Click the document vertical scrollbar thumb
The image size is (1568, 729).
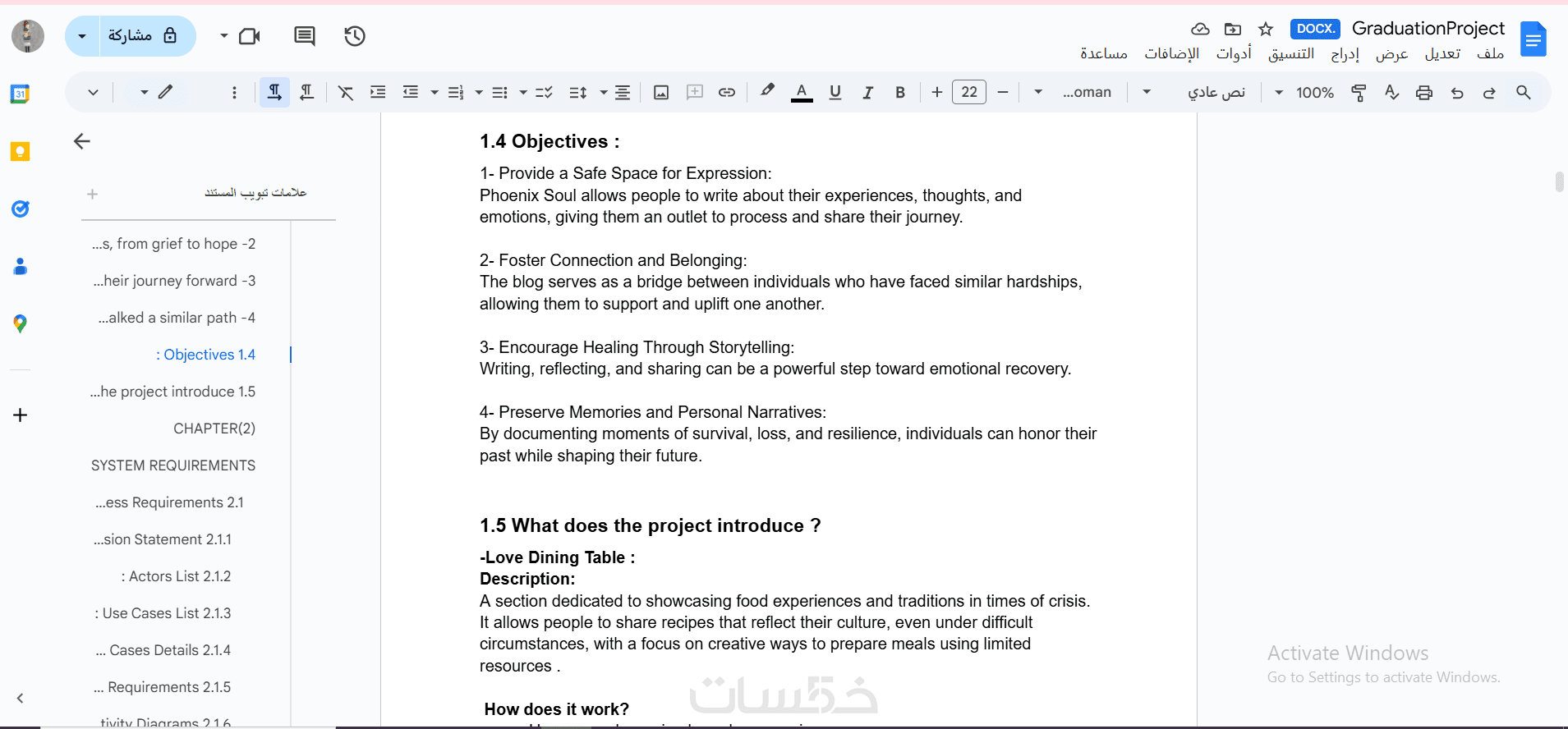tap(1559, 181)
